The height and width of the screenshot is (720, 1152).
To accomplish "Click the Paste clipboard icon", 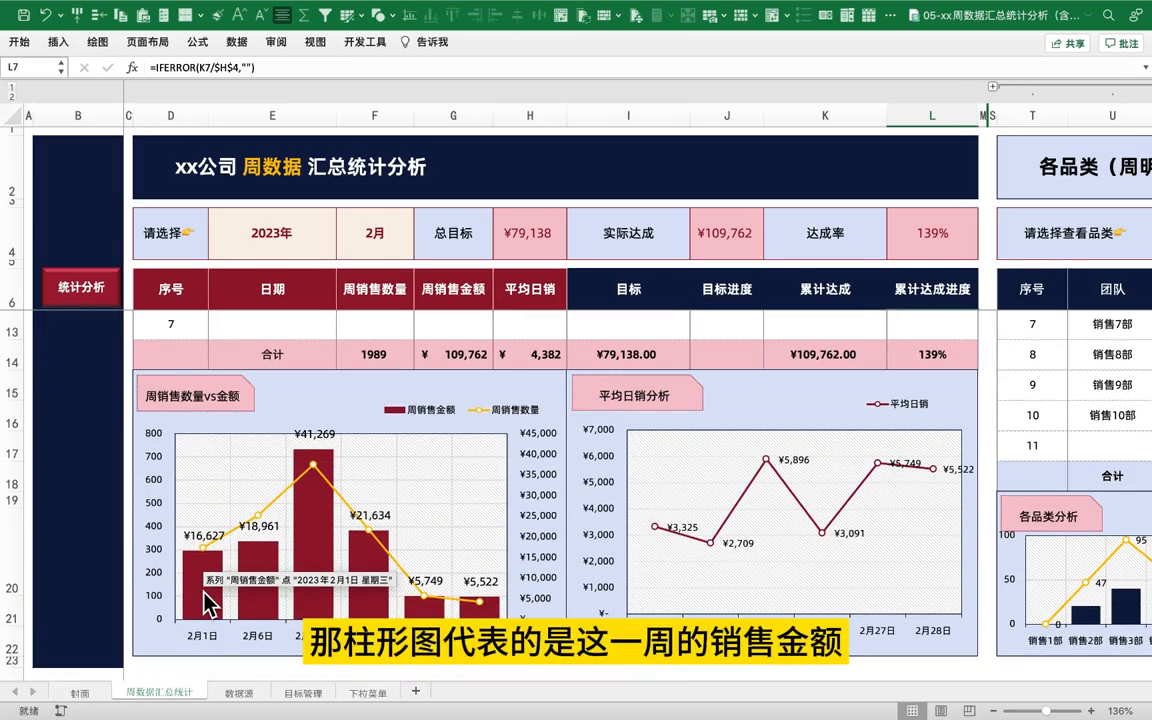I will tap(143, 15).
